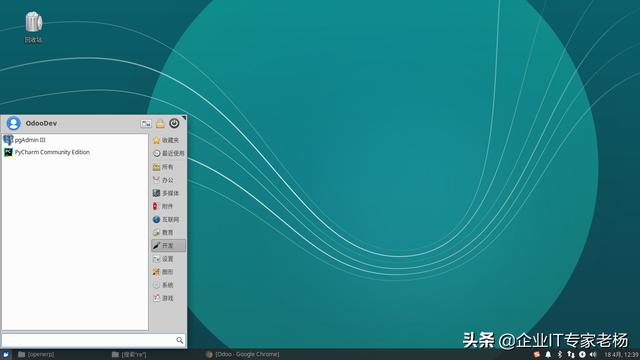
Task: Open the network connections tray icon
Action: (571, 354)
